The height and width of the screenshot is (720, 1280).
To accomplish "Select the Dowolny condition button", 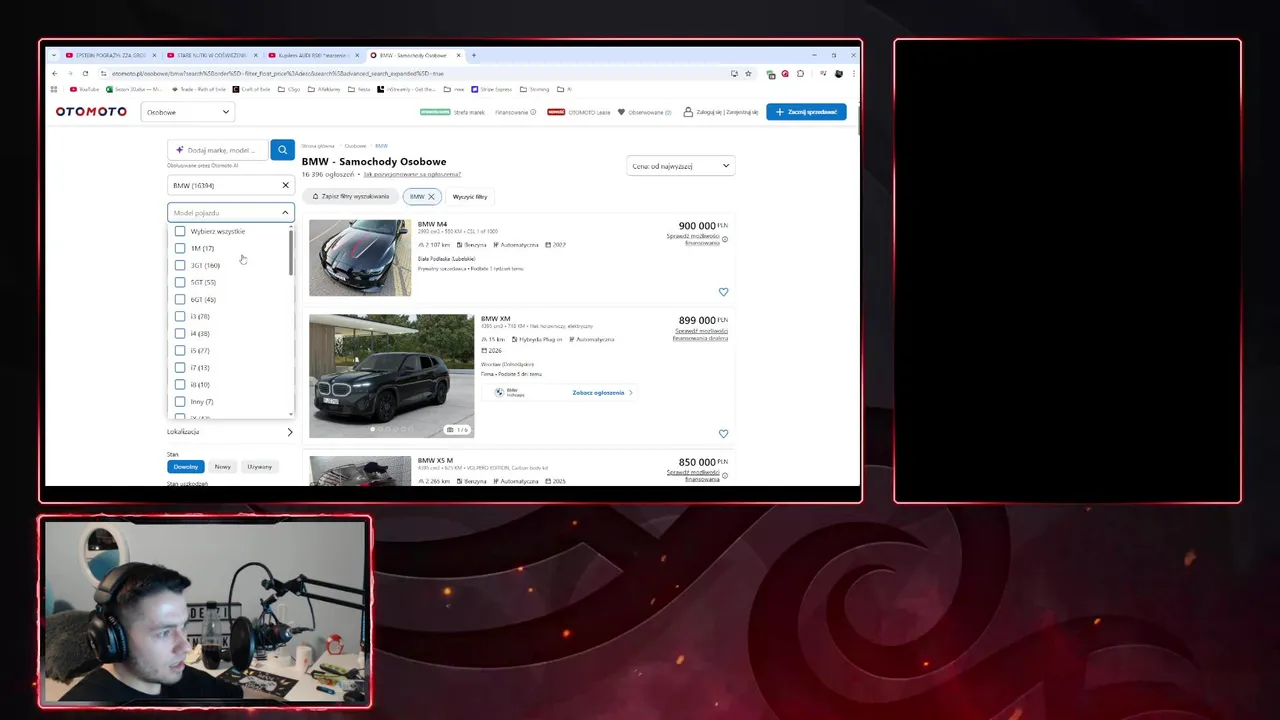I will [x=186, y=467].
